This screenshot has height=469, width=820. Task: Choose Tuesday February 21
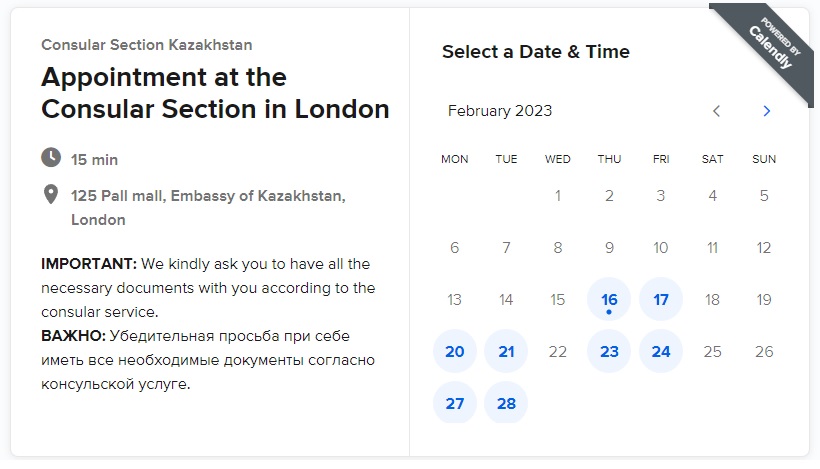(x=506, y=351)
